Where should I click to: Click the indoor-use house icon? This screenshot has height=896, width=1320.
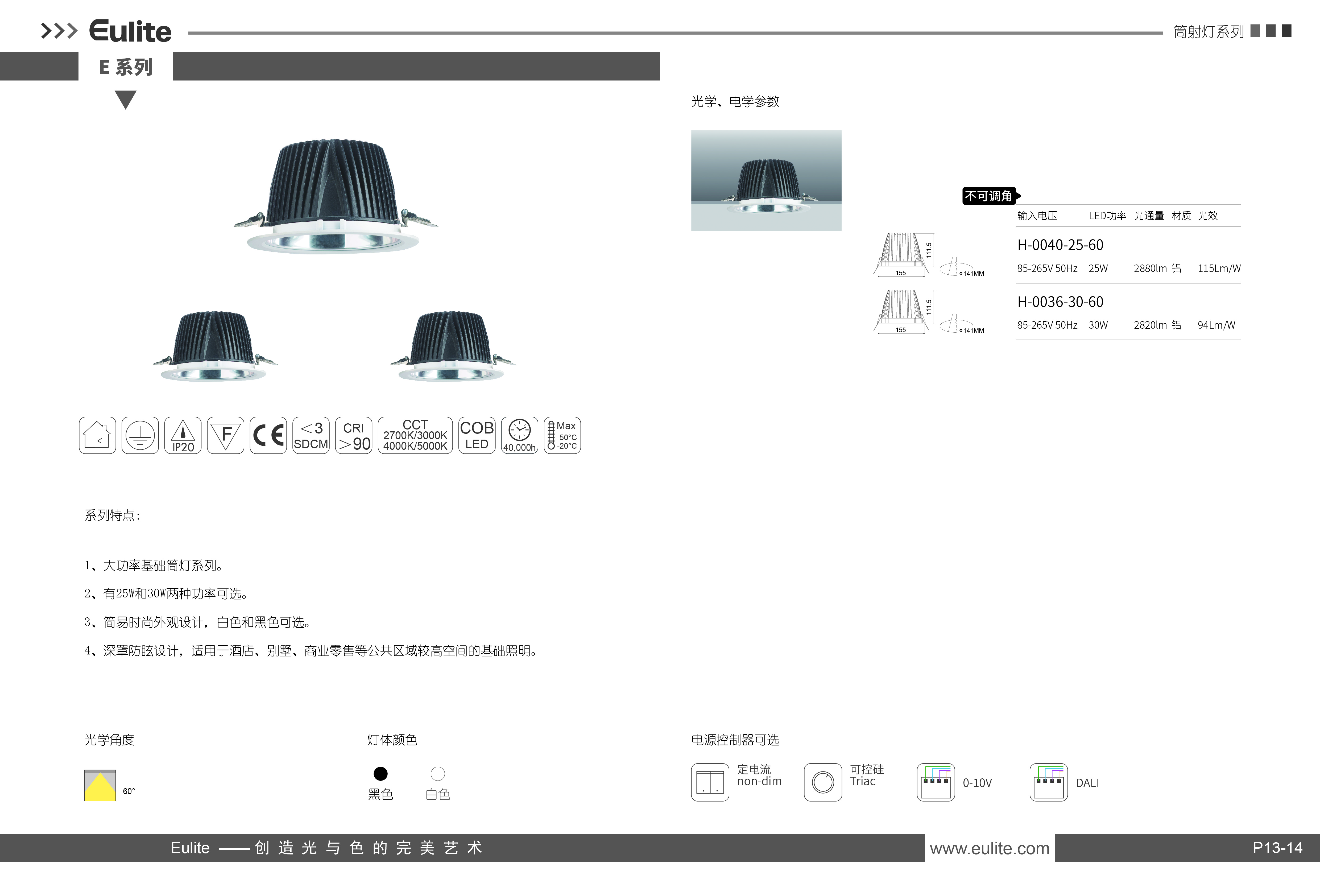point(97,435)
